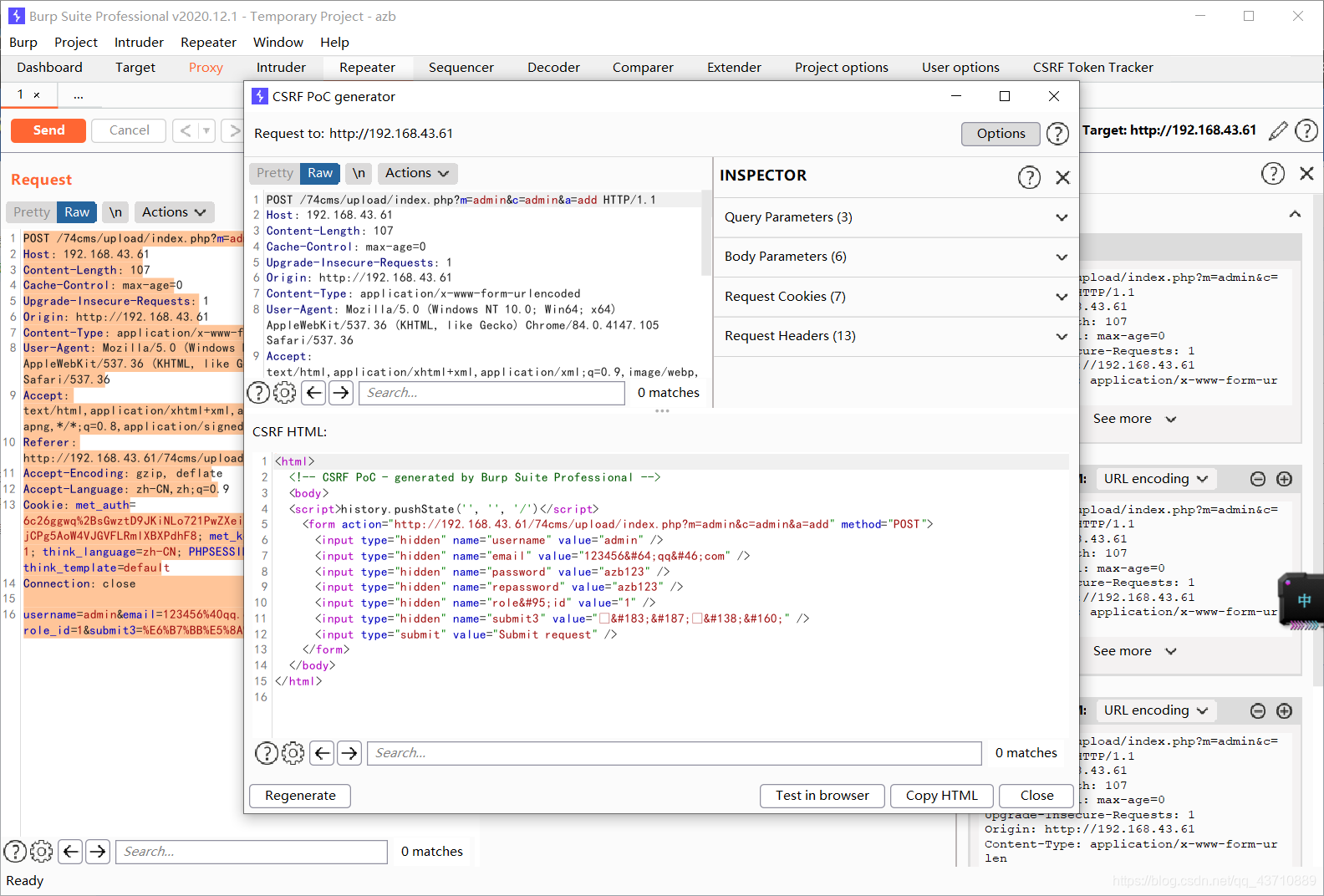Image resolution: width=1324 pixels, height=896 pixels.
Task: Open Repeater bottom search settings gear
Action: click(x=42, y=852)
